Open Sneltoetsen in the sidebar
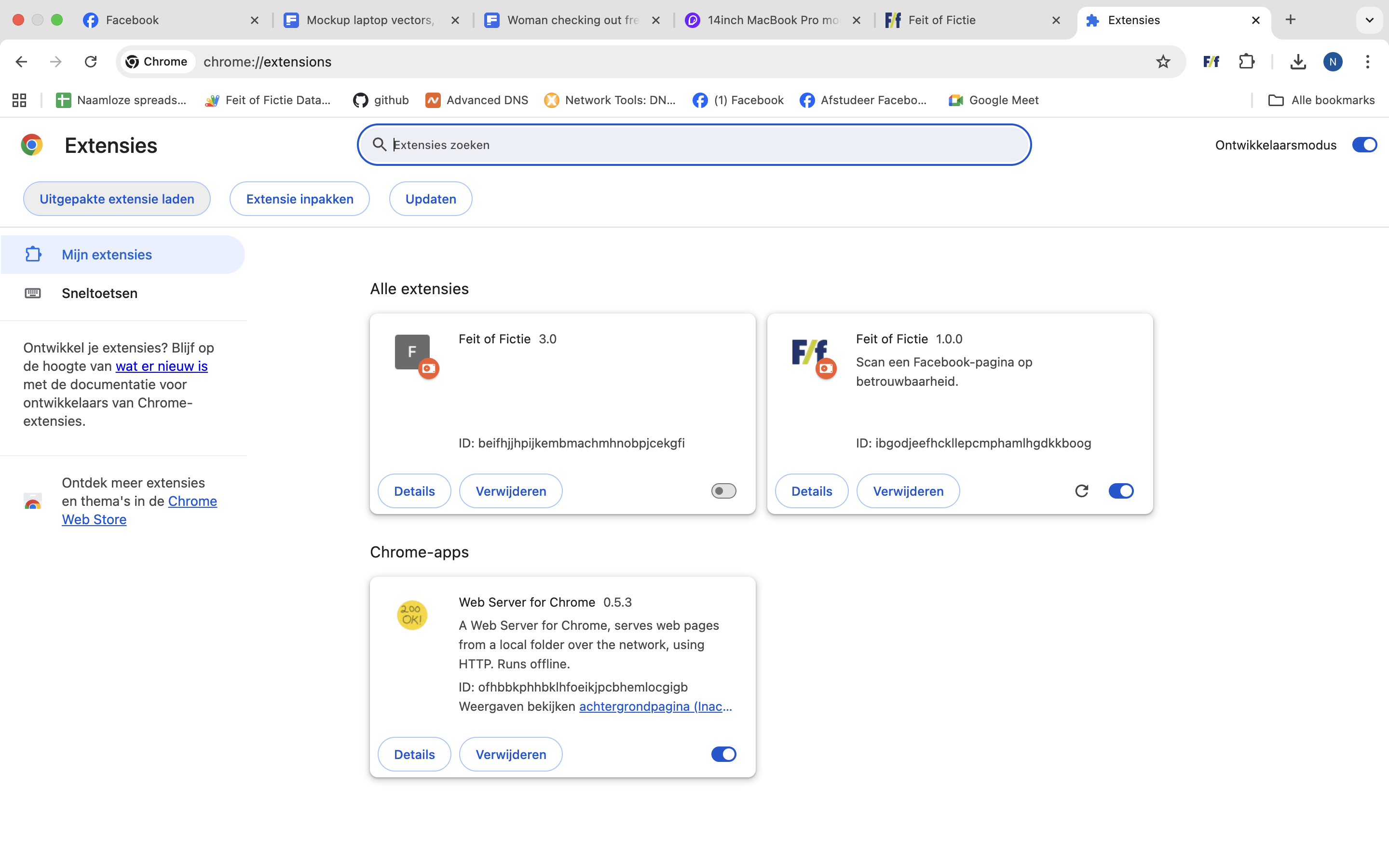This screenshot has width=1389, height=868. 100,293
